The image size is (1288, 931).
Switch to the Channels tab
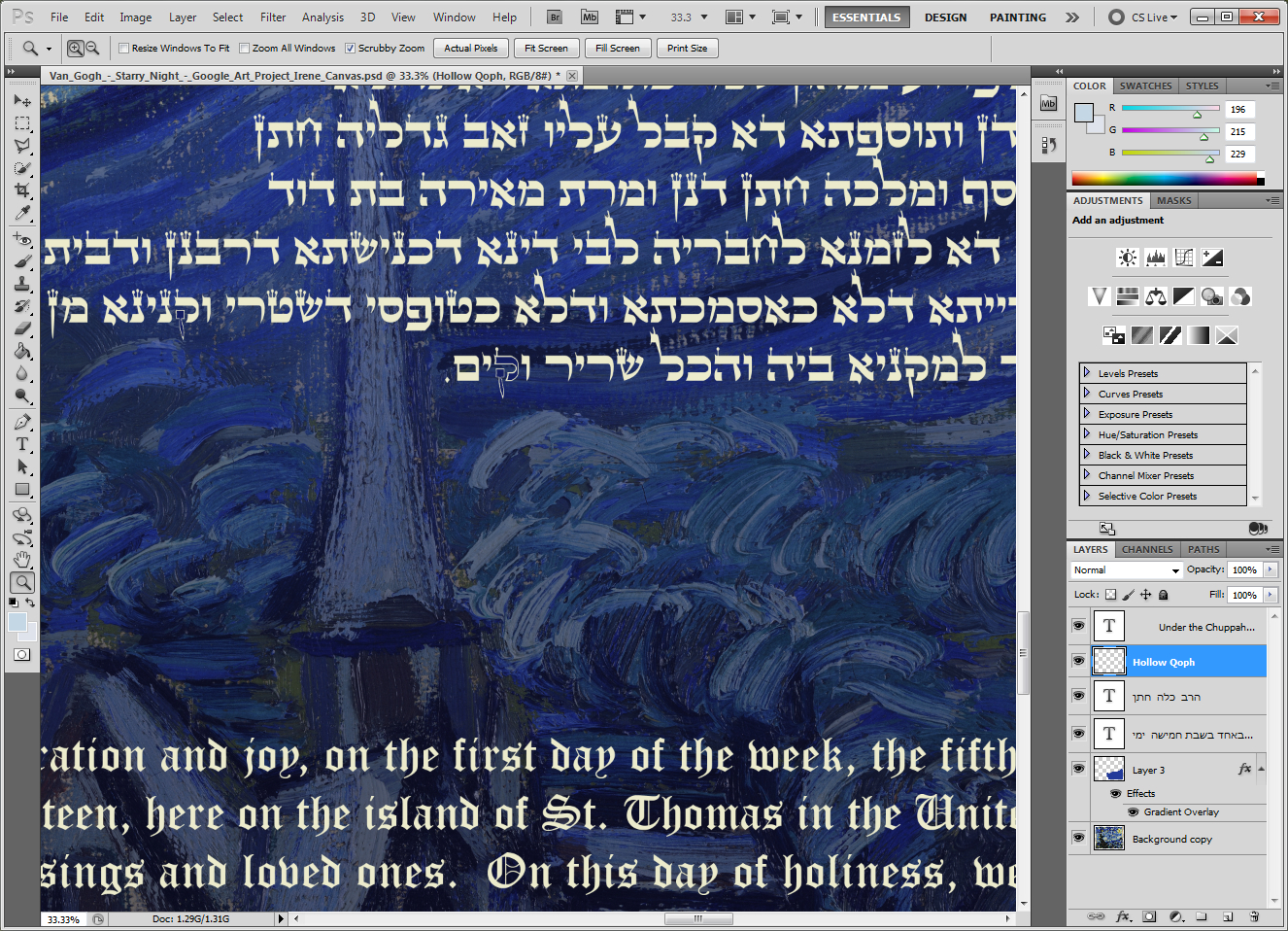coord(1147,549)
